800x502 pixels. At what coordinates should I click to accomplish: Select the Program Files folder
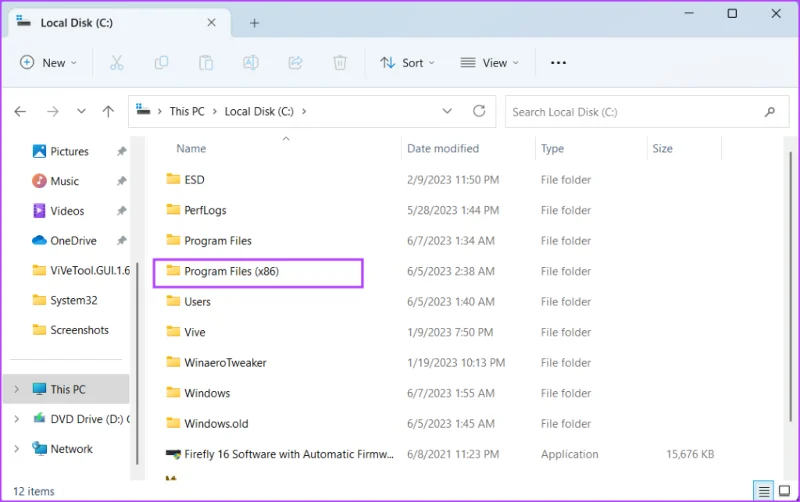click(x=209, y=241)
